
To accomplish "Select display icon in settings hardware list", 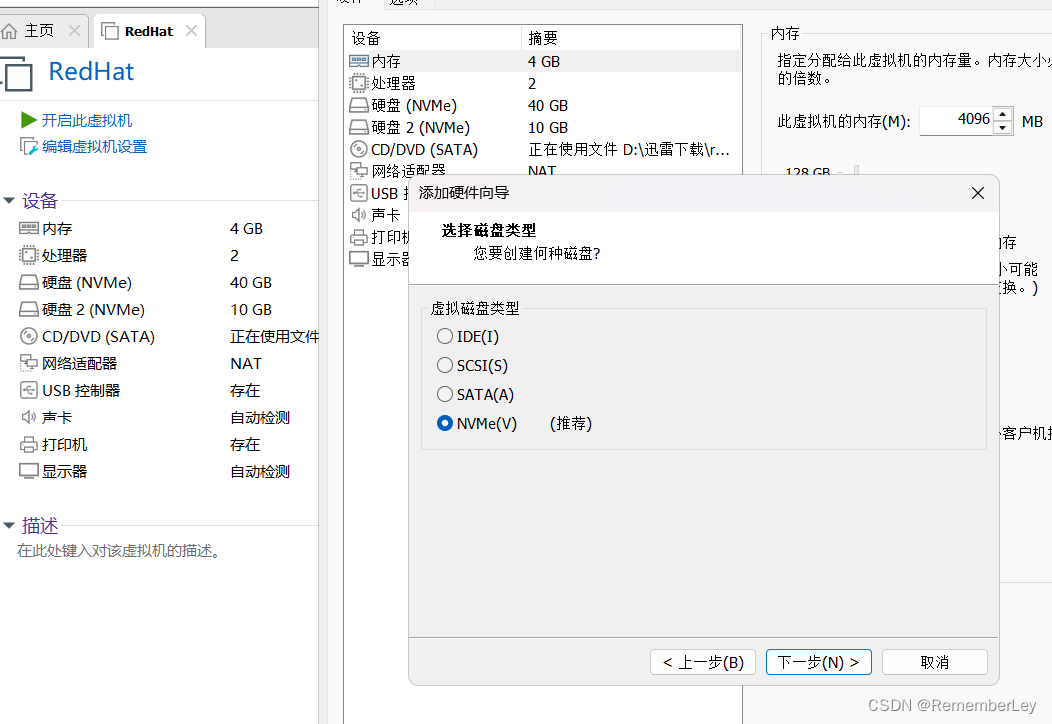I will click(x=359, y=259).
